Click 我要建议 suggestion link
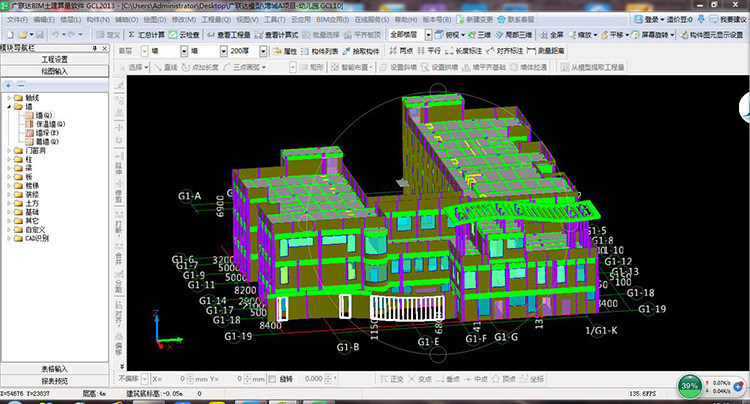The height and width of the screenshot is (404, 750). (x=728, y=20)
